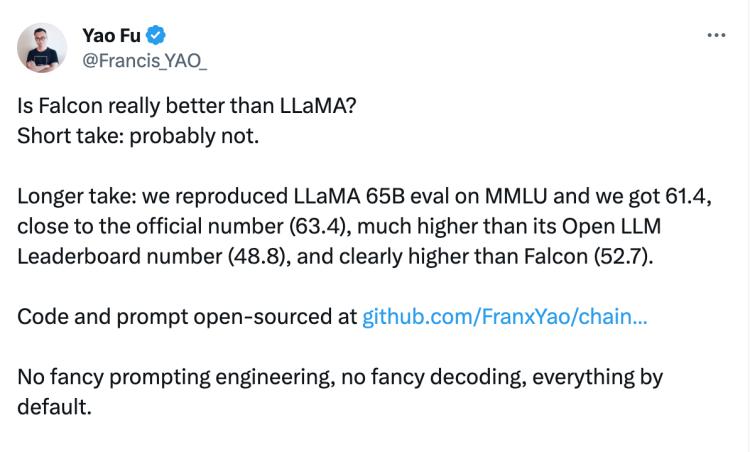The width and height of the screenshot is (750, 452).
Task: Click the blue verified badge
Action: (157, 36)
